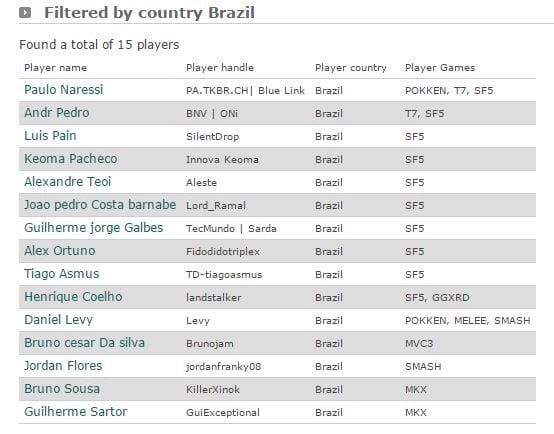Click the arrow icon beside Filtered heading

click(25, 13)
